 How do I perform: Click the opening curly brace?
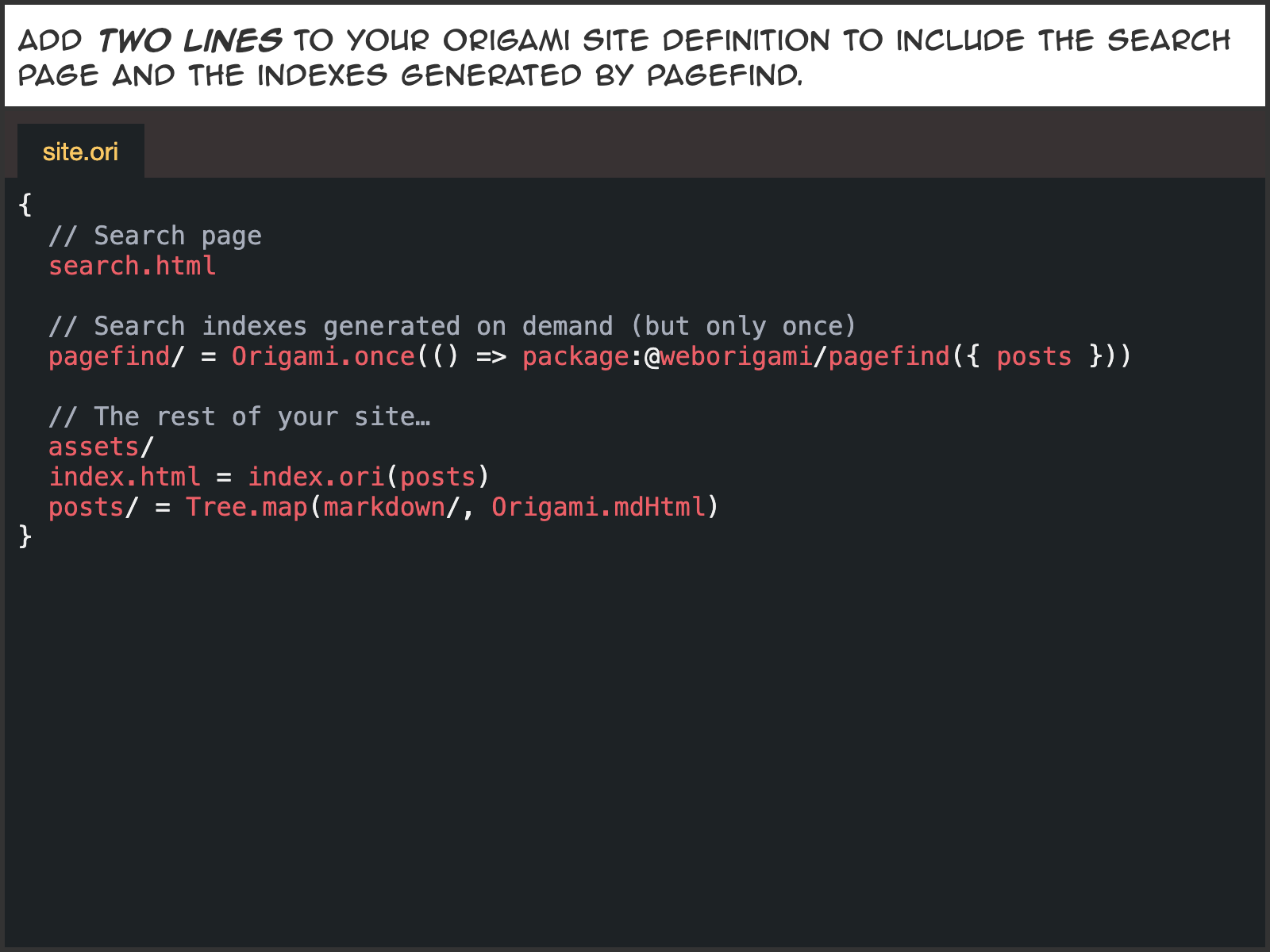coord(25,205)
